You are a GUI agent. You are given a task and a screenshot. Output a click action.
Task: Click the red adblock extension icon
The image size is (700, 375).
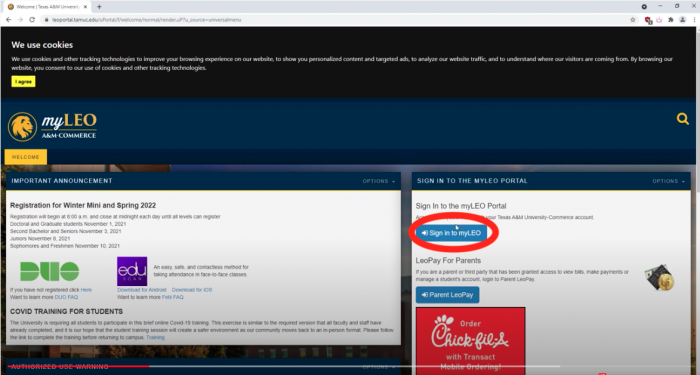(x=647, y=20)
